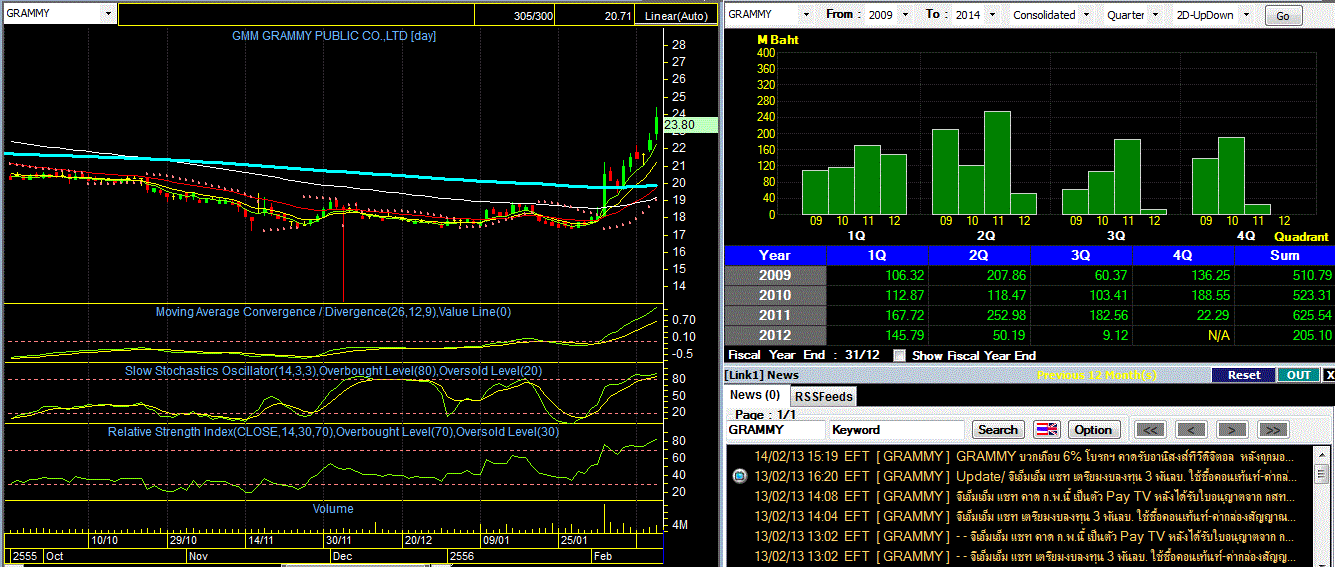
Task: Open the 2D-UpDown chart style dropdown
Action: click(x=1246, y=15)
